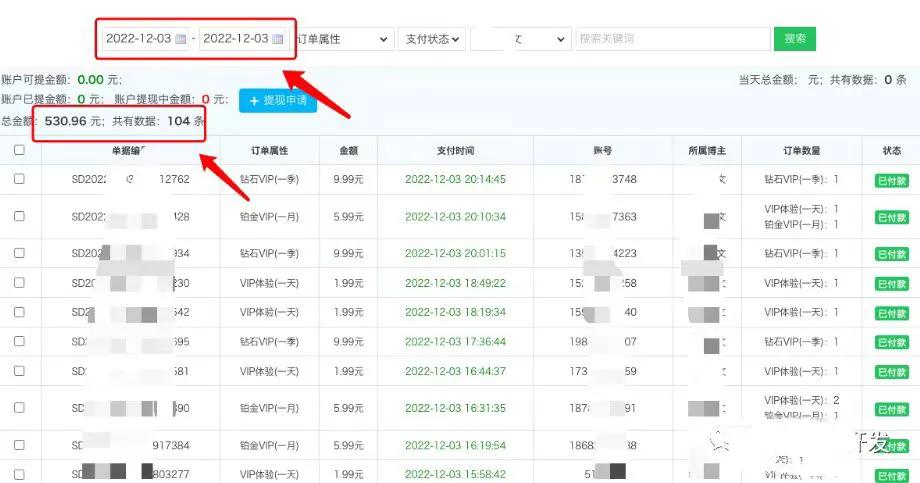This screenshot has width=920, height=483.
Task: Click payment time 2022-12-03 18:49:22
Action: click(455, 283)
